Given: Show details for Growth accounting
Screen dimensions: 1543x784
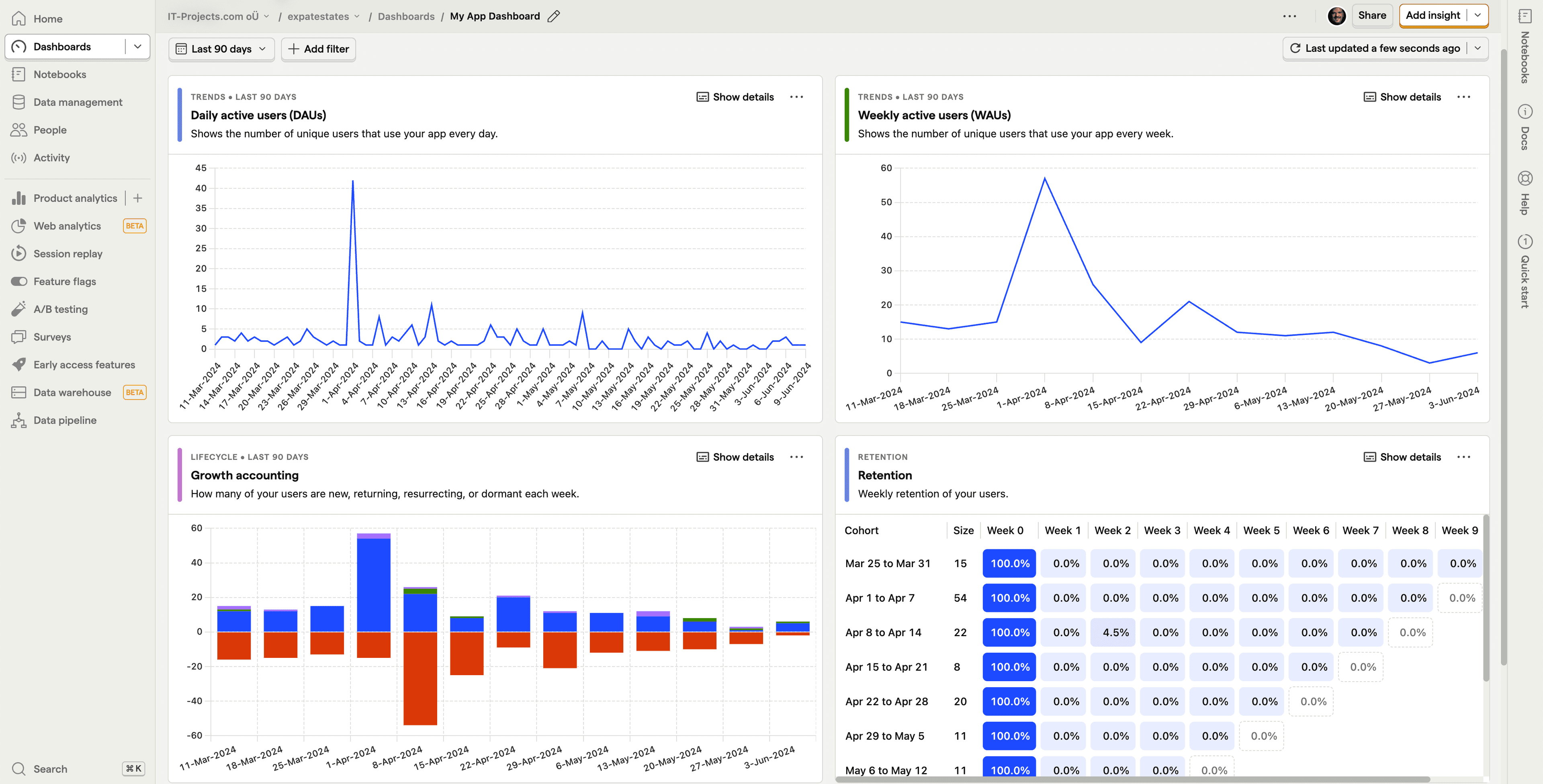Looking at the screenshot, I should click(735, 457).
